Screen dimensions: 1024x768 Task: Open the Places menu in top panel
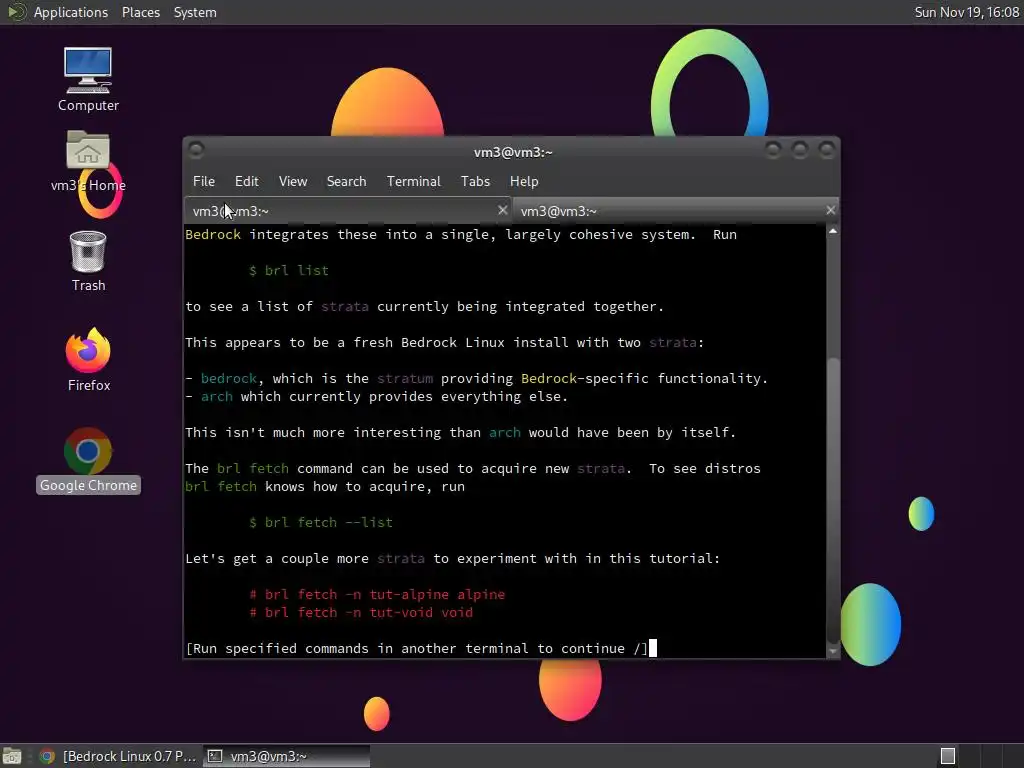point(140,12)
